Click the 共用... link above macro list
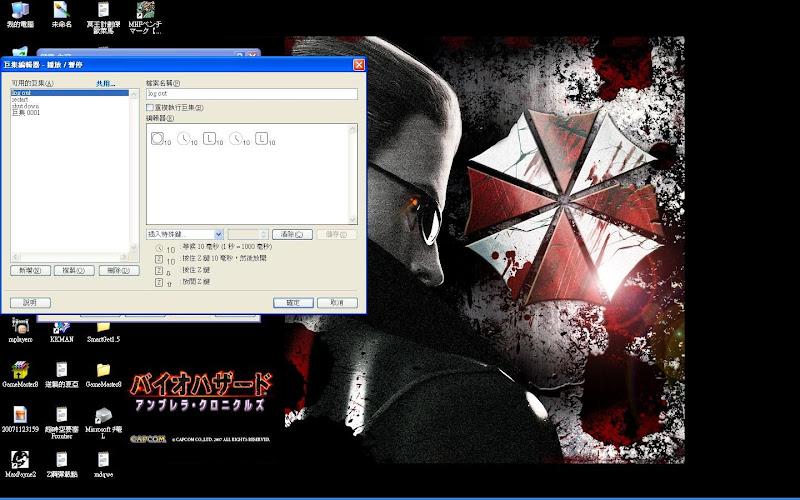 click(x=106, y=84)
